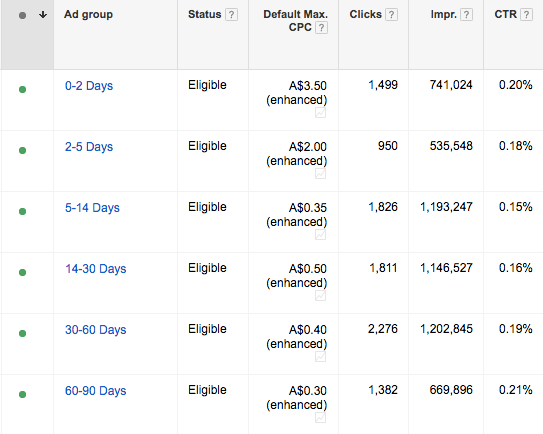Select the 0.18% CTR value
This screenshot has height=434, width=543.
(515, 146)
